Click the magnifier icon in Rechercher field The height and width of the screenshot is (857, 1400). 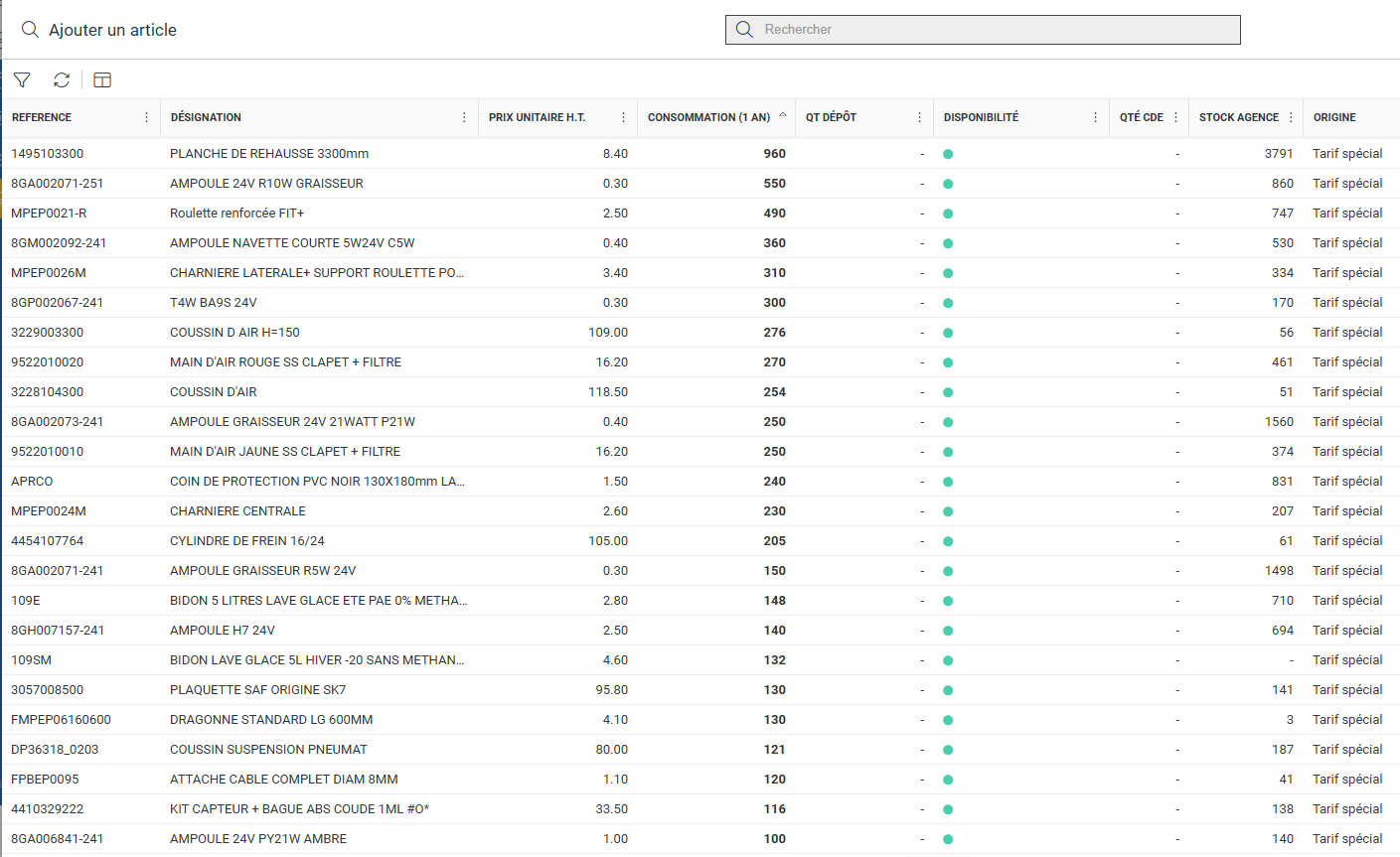[x=744, y=30]
